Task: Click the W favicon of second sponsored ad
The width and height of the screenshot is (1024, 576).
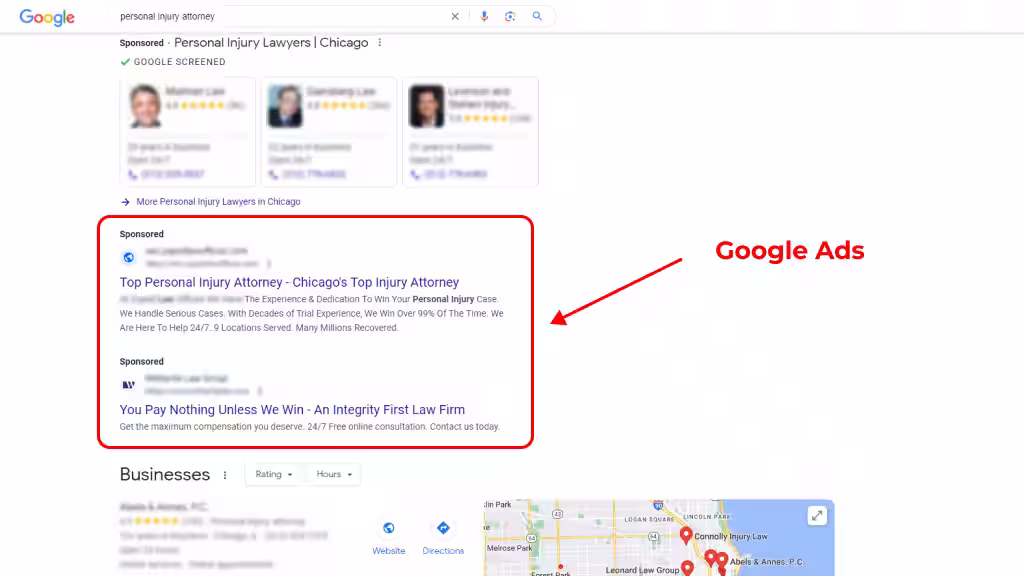Action: pos(129,385)
